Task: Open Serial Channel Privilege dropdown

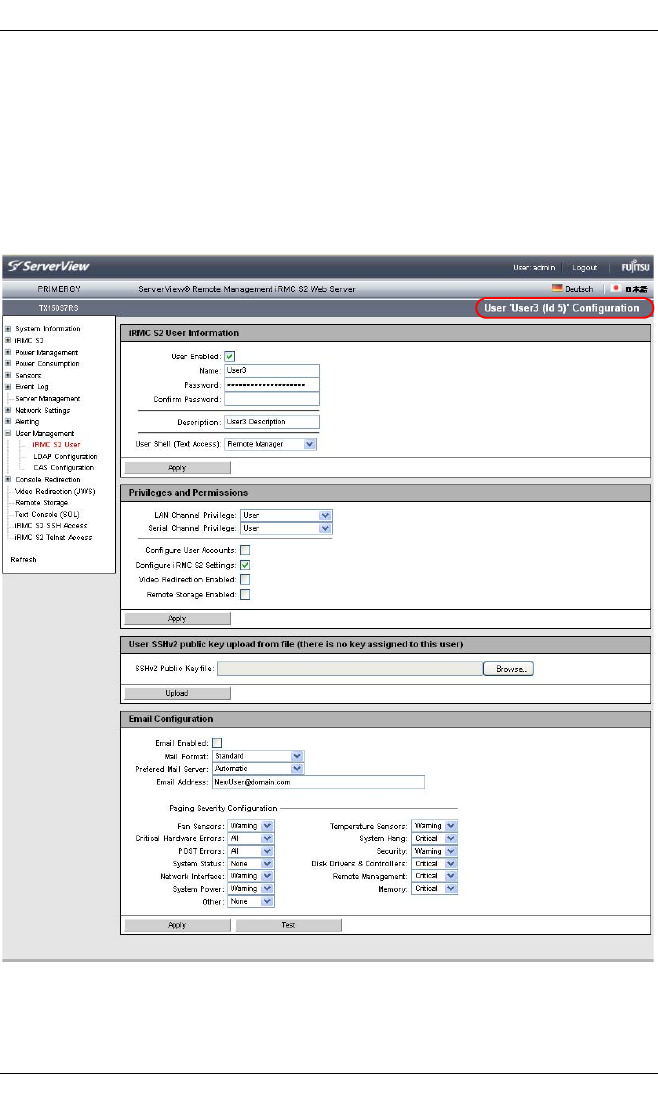Action: pyautogui.click(x=286, y=529)
